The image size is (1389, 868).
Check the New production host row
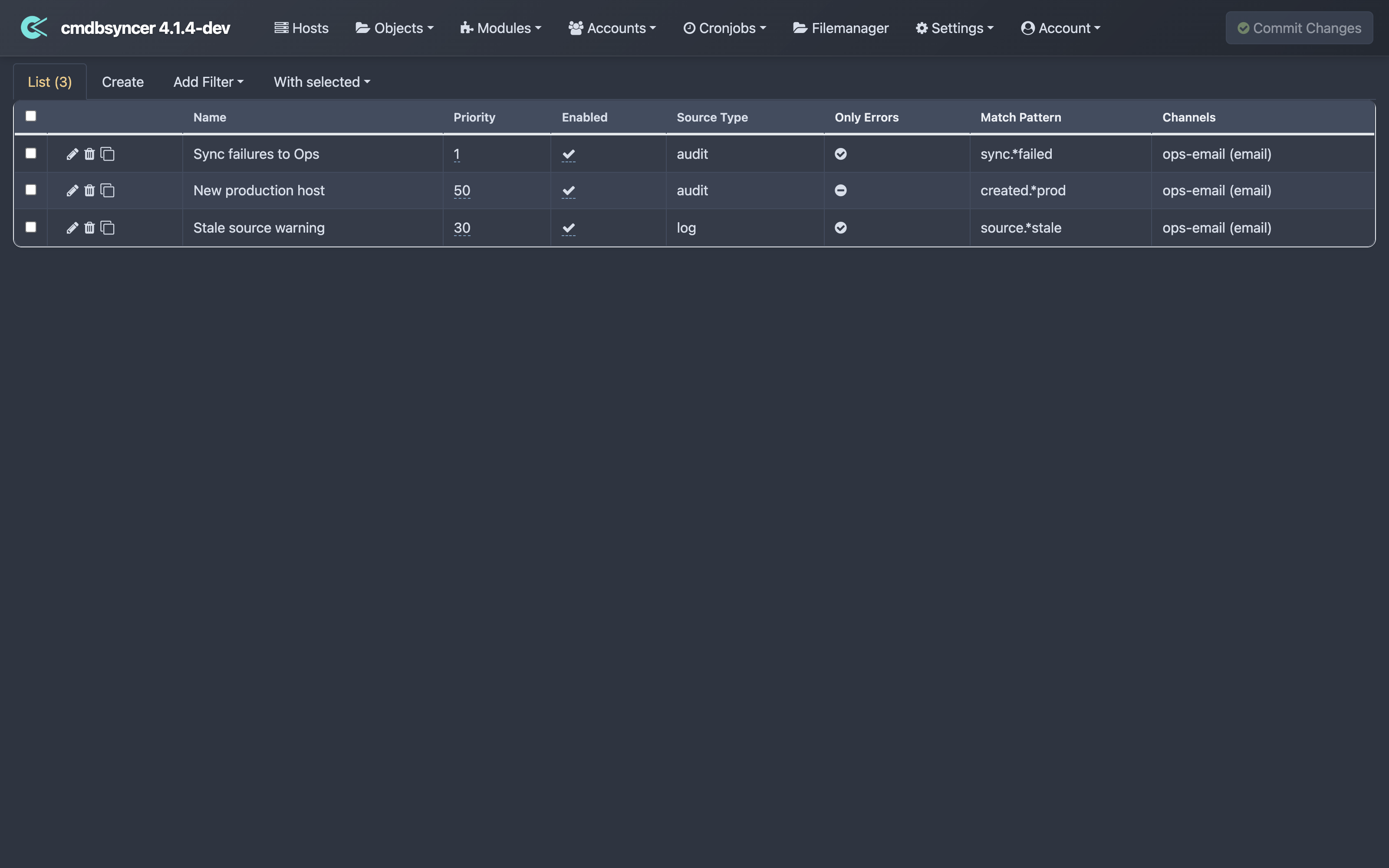(31, 190)
